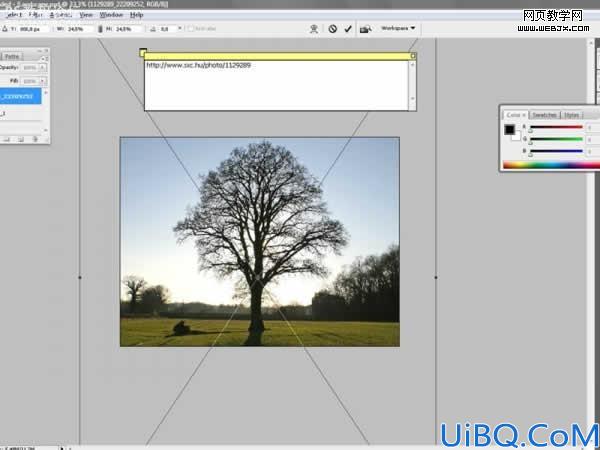Viewport: 600px width, 450px height.
Task: Open the Layers panel options menu
Action: tap(44, 59)
